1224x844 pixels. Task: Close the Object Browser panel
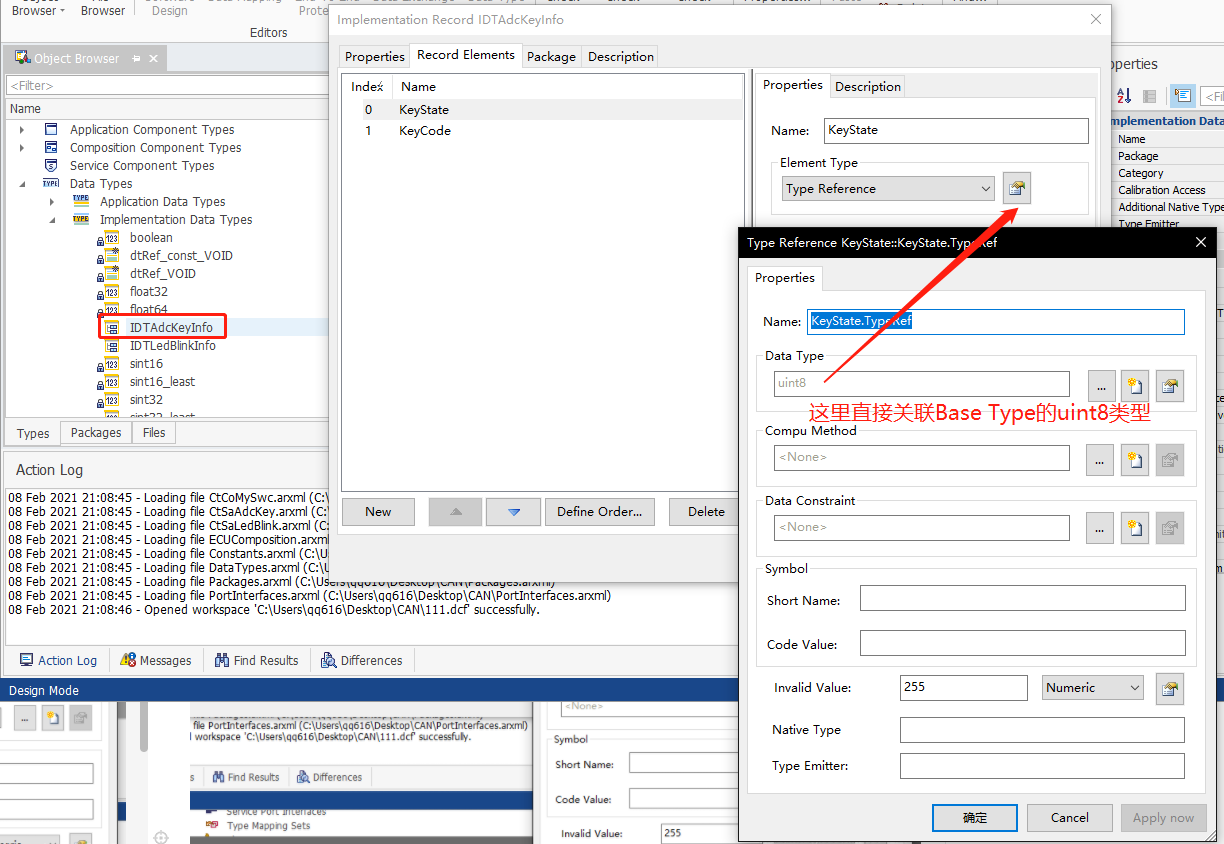click(154, 59)
